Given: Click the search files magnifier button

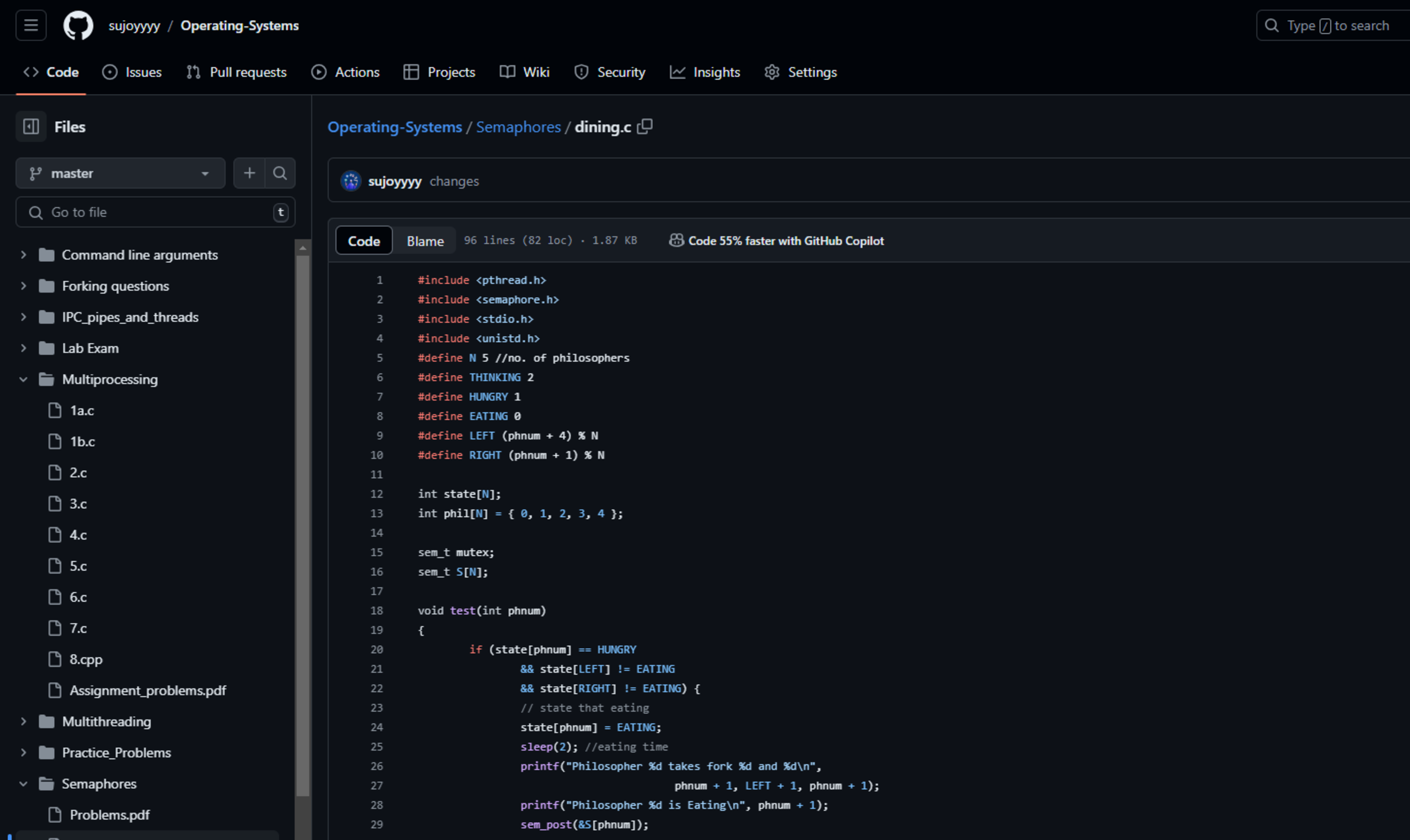Looking at the screenshot, I should [280, 173].
